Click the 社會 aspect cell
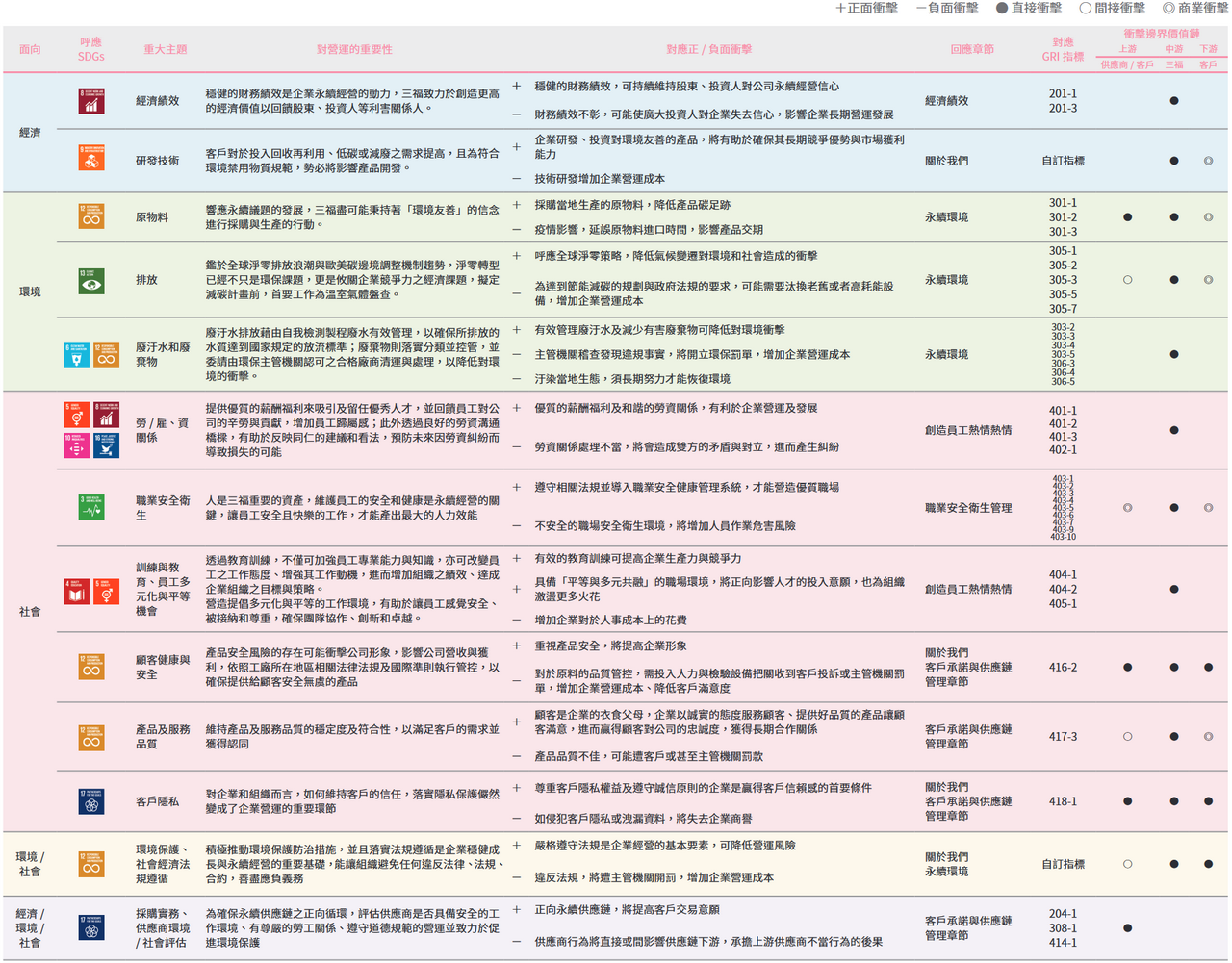 click(x=30, y=611)
